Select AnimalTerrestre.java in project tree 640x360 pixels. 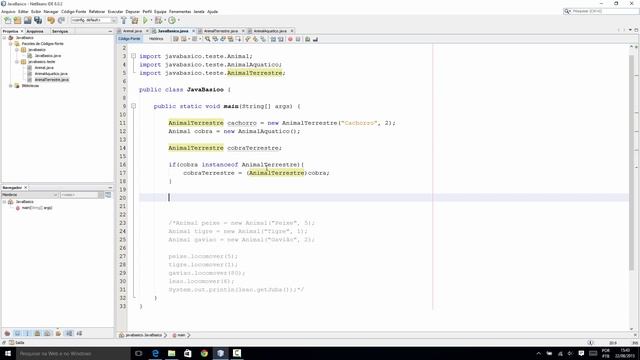click(x=51, y=80)
